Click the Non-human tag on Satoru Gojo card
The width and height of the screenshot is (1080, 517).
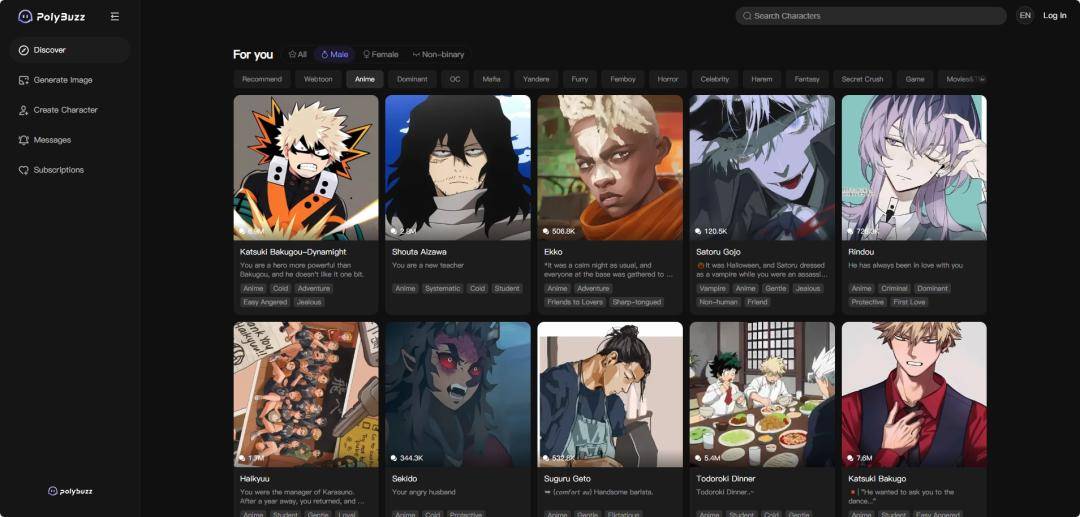pyautogui.click(x=718, y=302)
